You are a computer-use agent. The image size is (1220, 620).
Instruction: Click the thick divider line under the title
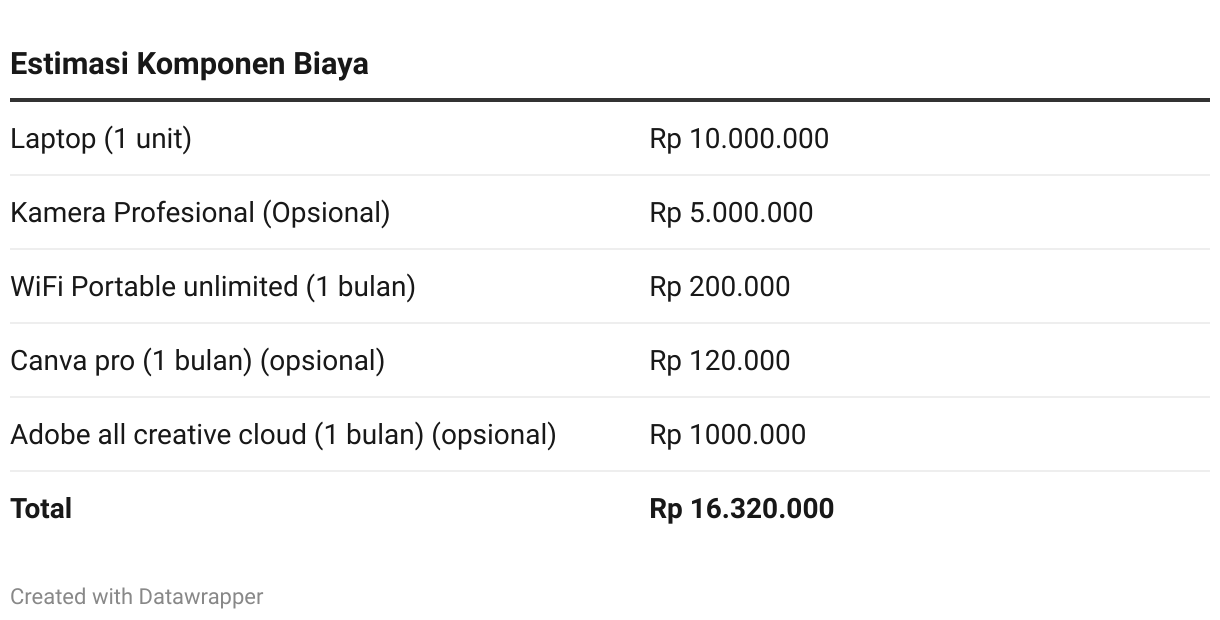(610, 100)
